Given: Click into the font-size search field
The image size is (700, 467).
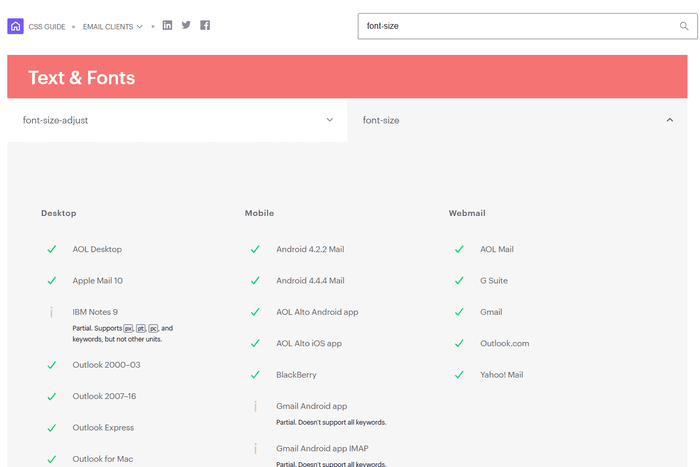Looking at the screenshot, I should [x=515, y=26].
